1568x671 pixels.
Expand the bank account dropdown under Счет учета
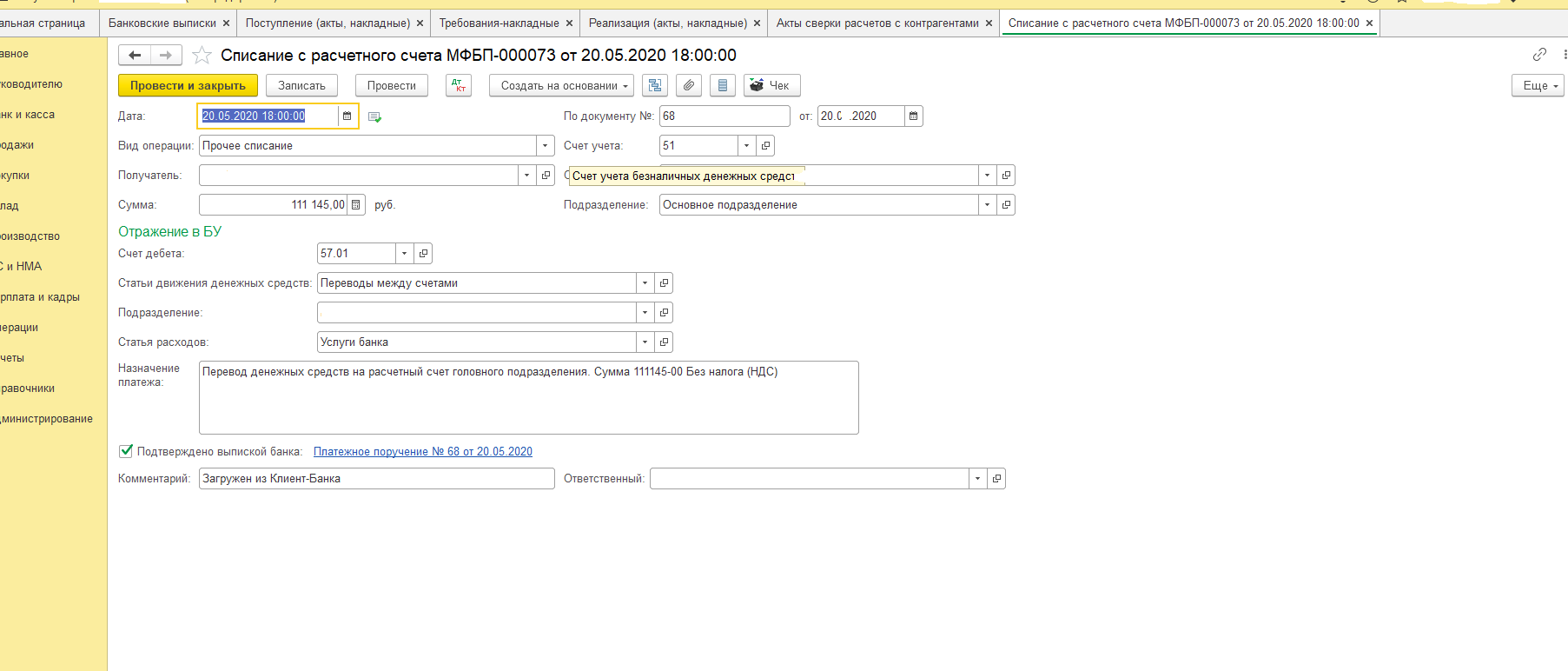pos(988,175)
